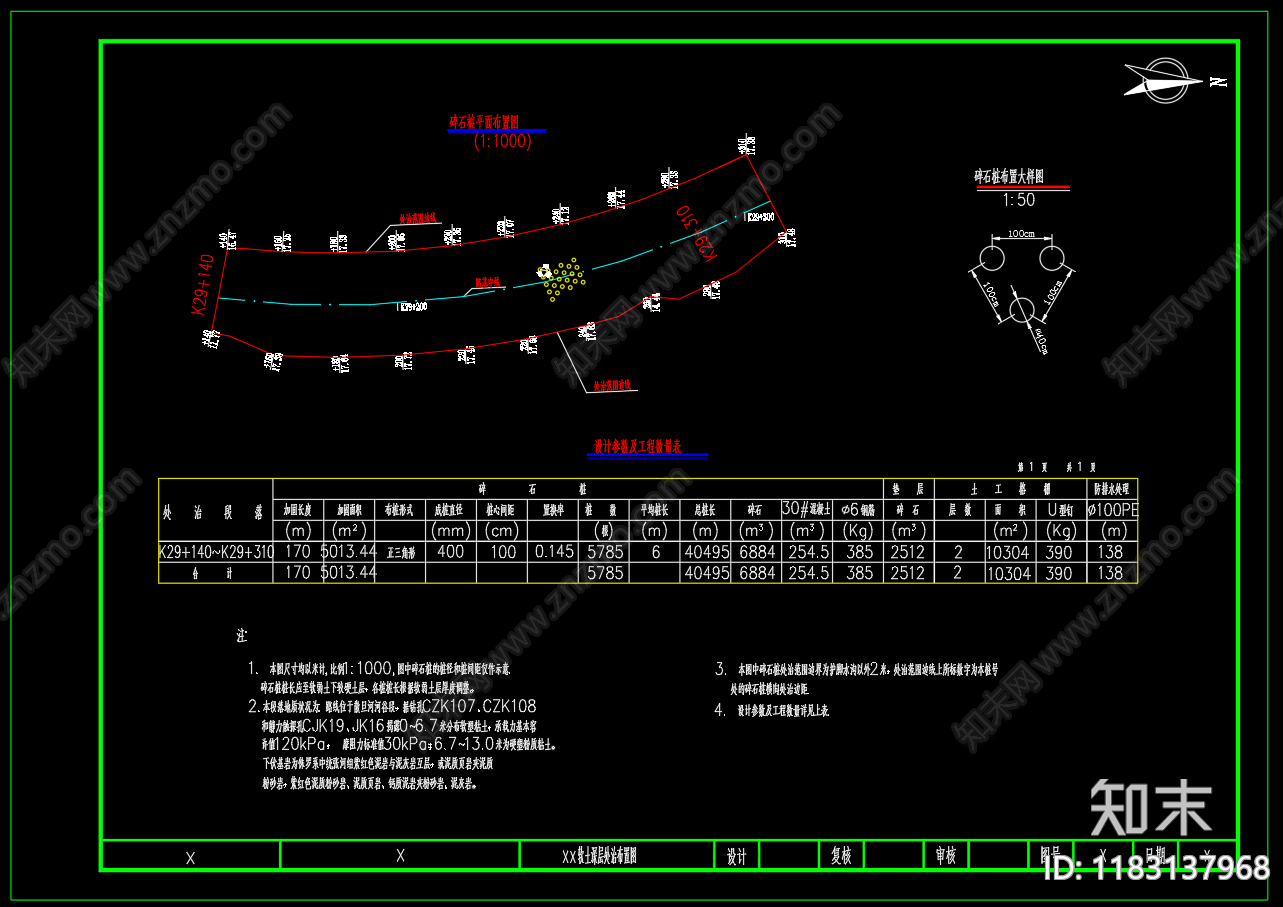Image resolution: width=1283 pixels, height=907 pixels.
Task: Select the page indicator '第1页 共1页'
Action: [1056, 467]
